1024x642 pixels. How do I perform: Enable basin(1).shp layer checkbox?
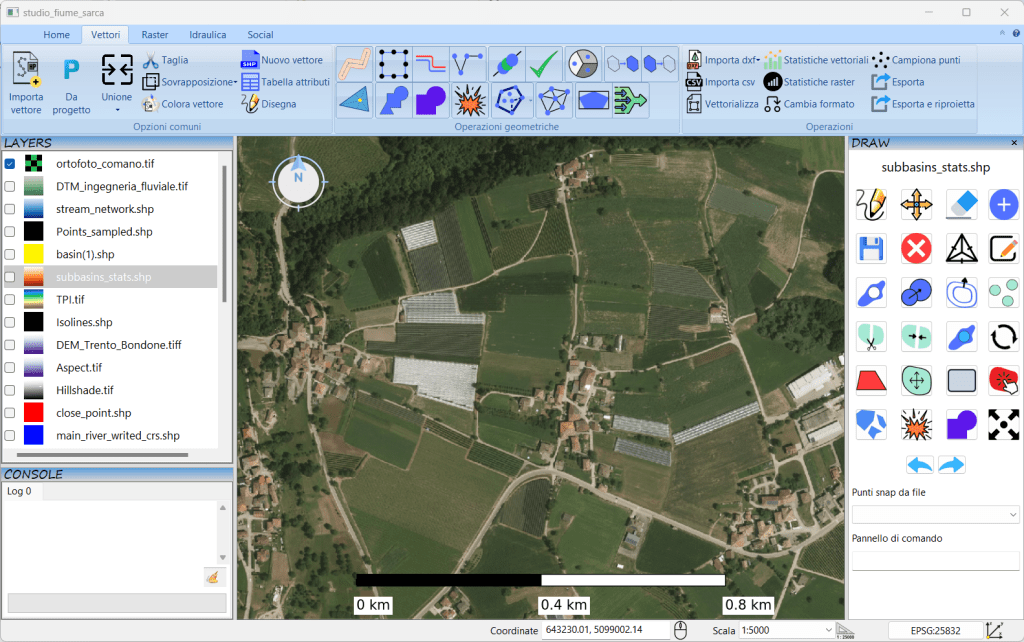coord(10,254)
